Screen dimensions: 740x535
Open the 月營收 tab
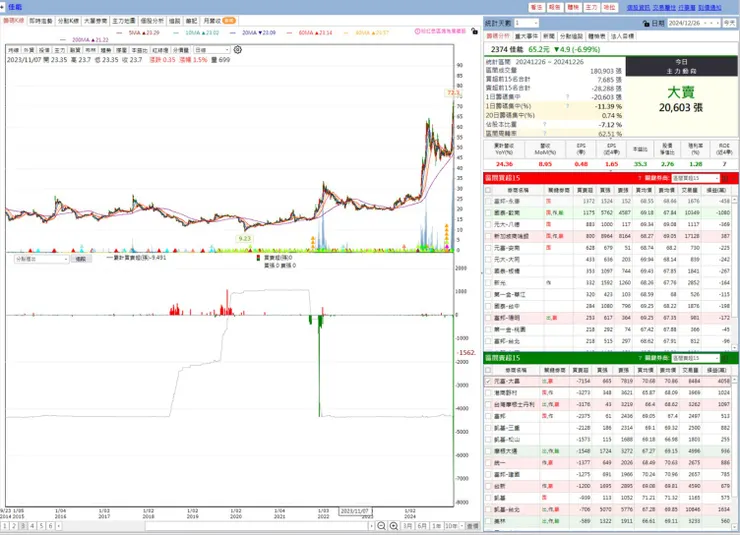(x=219, y=21)
